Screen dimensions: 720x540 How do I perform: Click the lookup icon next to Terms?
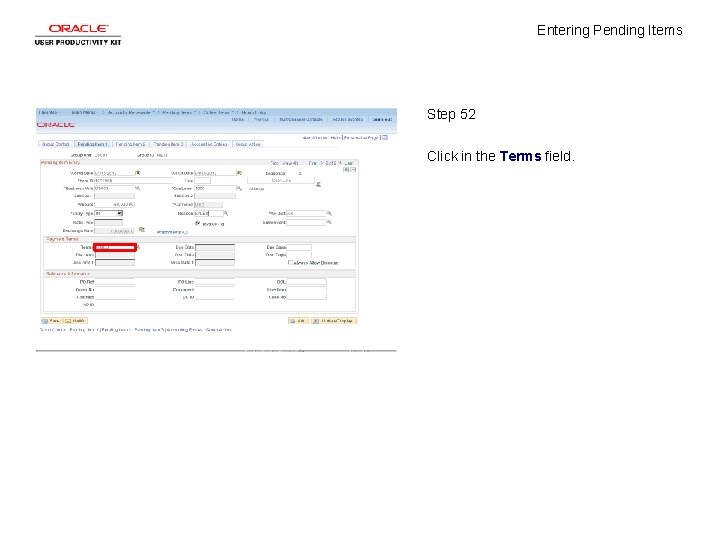tap(138, 248)
